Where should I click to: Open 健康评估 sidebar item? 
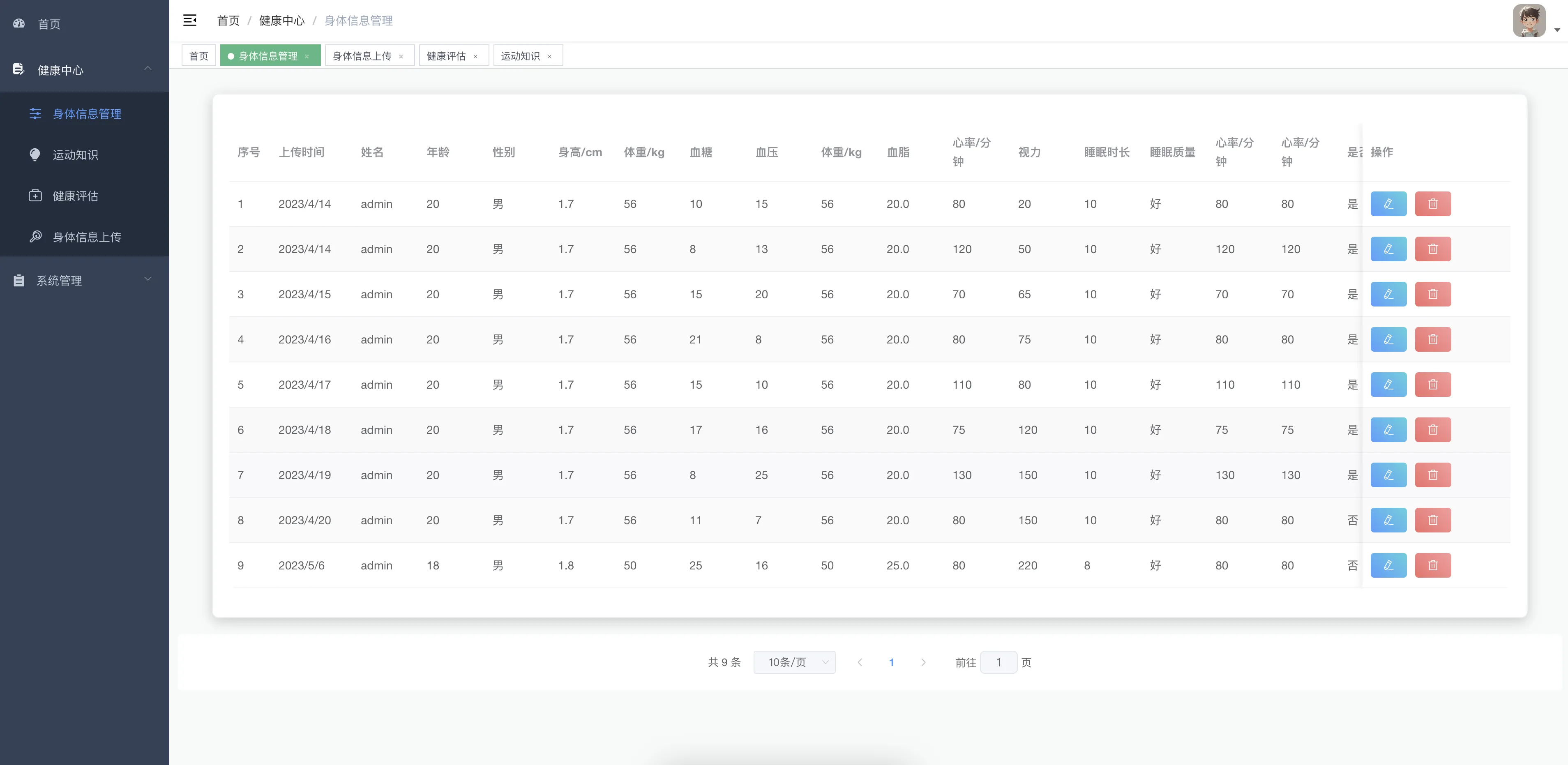(x=76, y=196)
